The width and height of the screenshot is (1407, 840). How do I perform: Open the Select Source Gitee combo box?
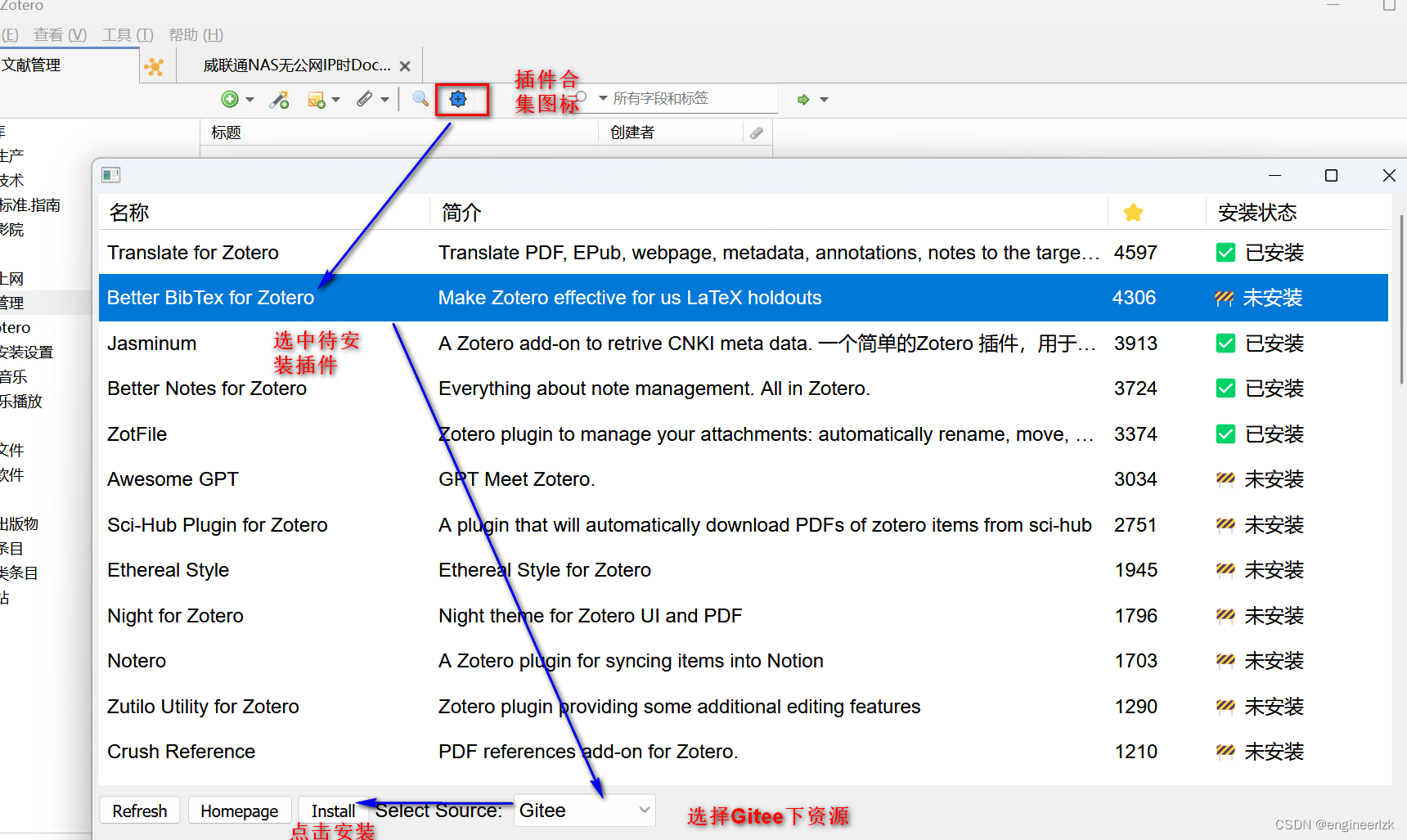584,810
